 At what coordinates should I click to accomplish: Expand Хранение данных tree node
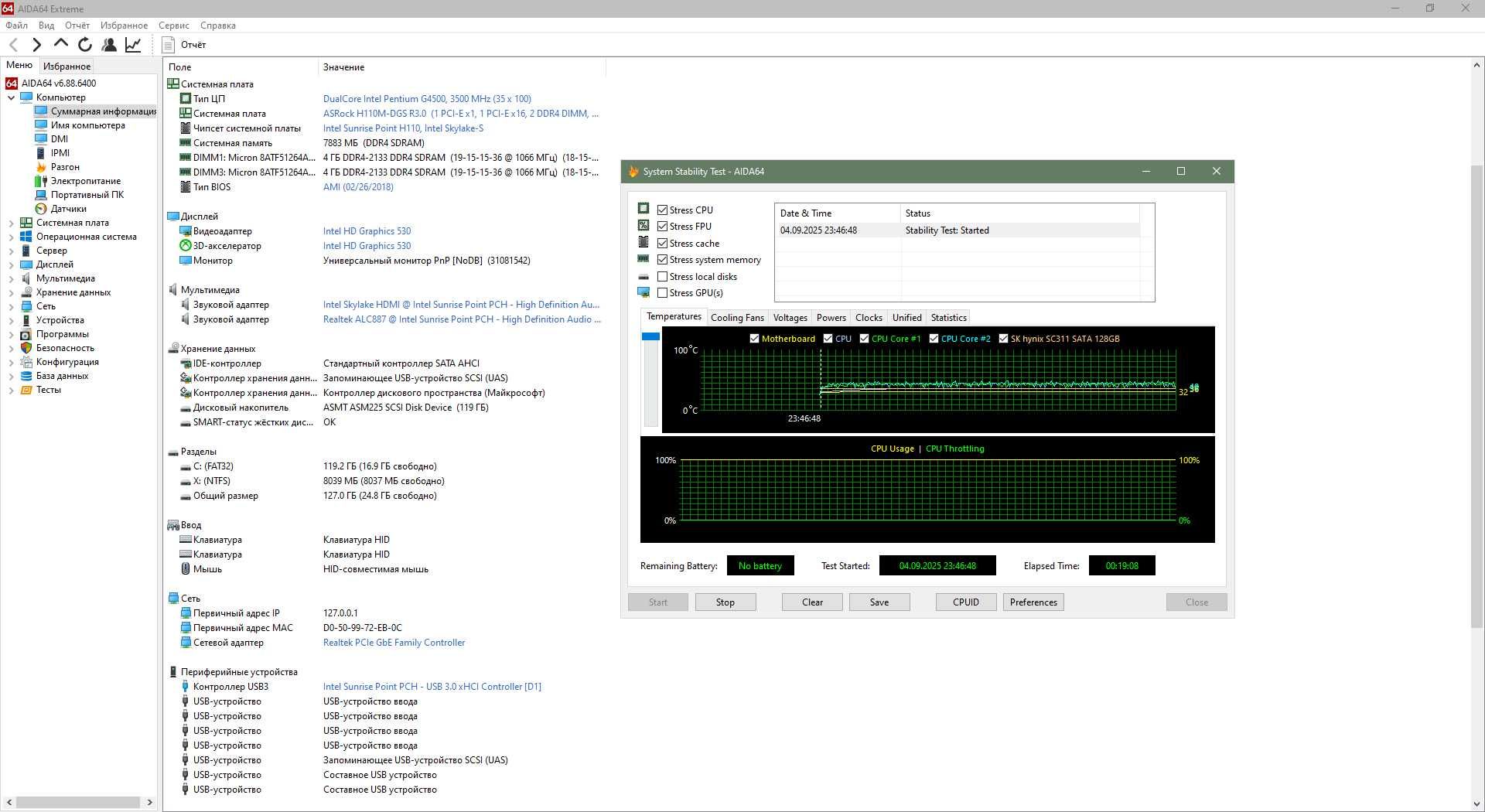[x=11, y=292]
